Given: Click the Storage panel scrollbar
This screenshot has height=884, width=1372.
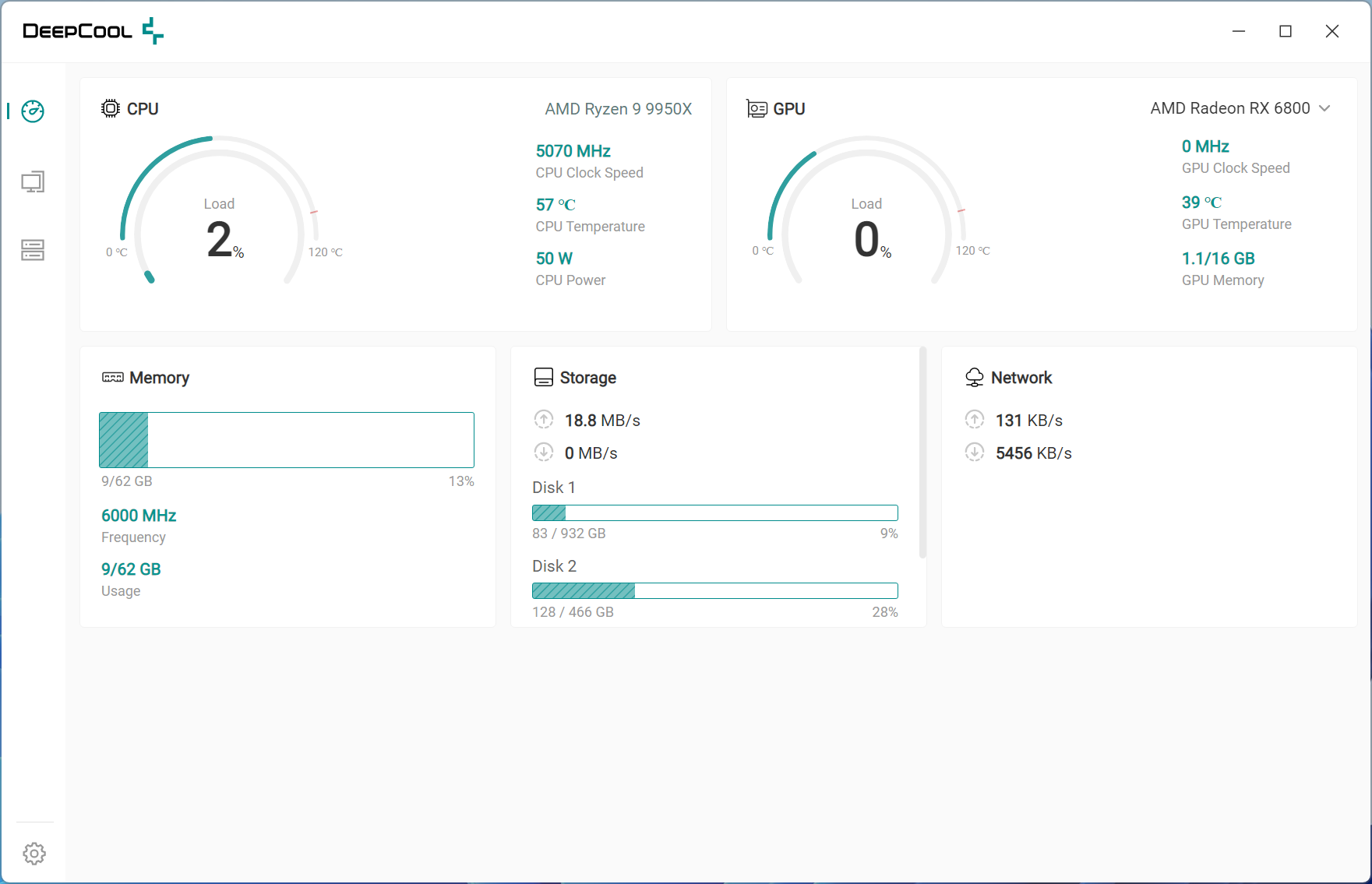Looking at the screenshot, I should point(922,453).
